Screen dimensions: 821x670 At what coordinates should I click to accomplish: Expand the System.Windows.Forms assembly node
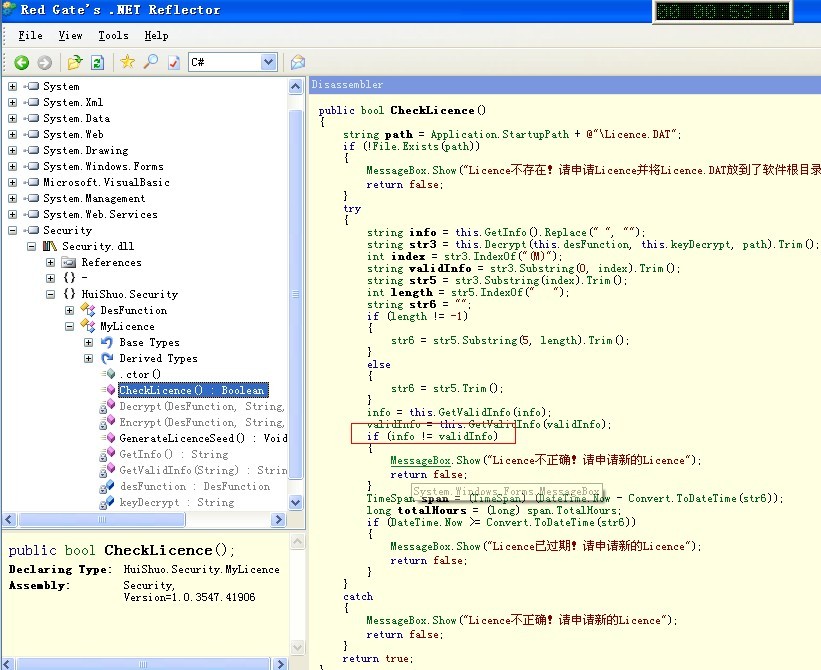13,166
